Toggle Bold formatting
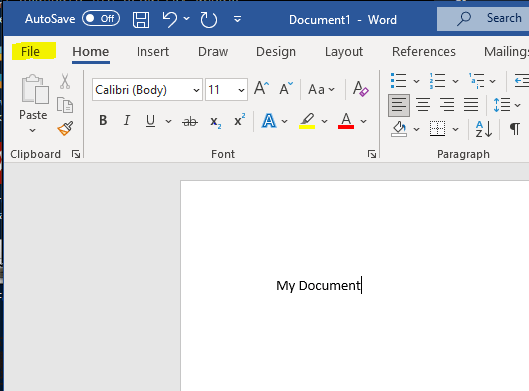The height and width of the screenshot is (391, 529). tap(103, 120)
